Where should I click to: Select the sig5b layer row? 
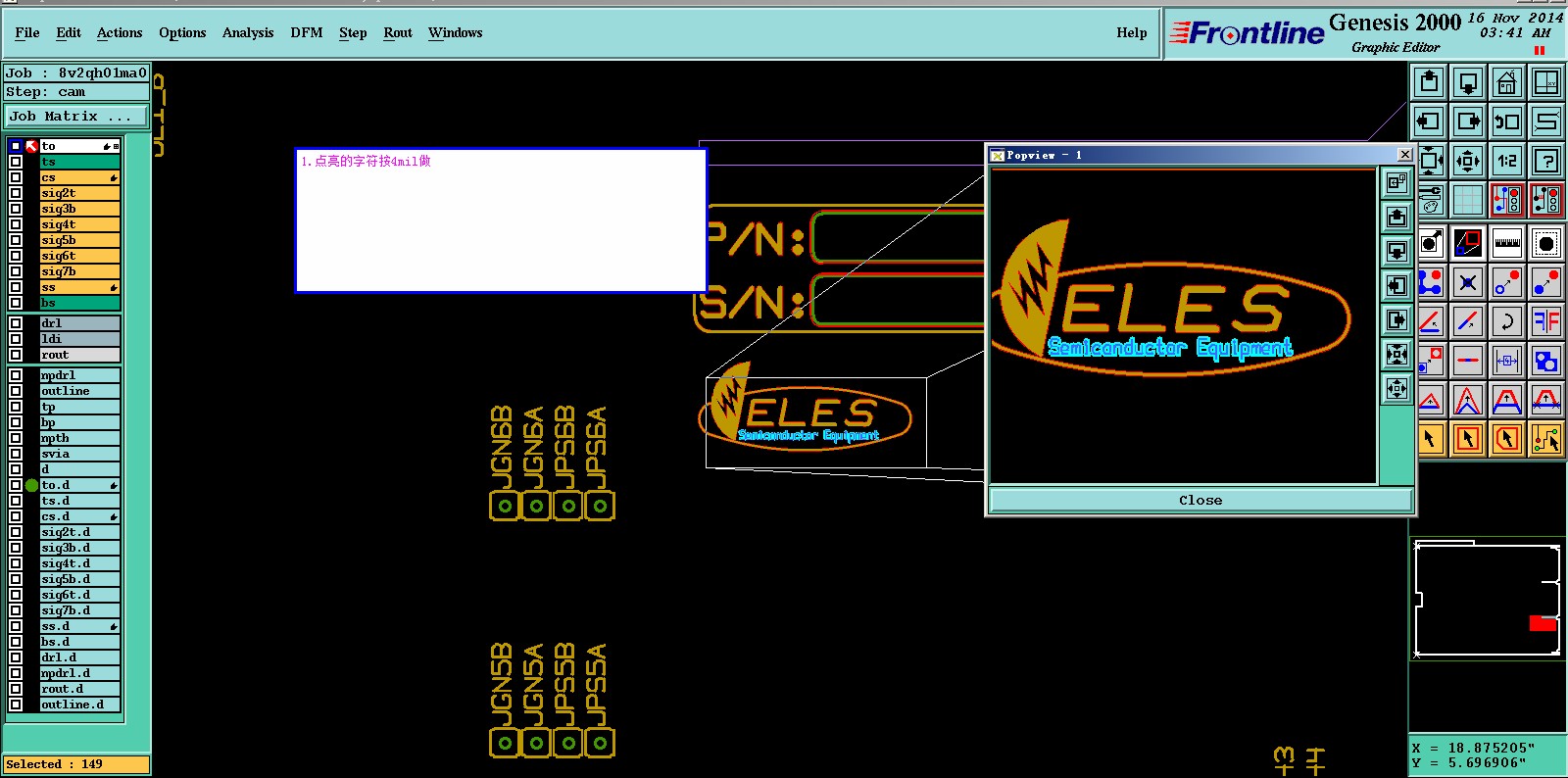tap(79, 240)
